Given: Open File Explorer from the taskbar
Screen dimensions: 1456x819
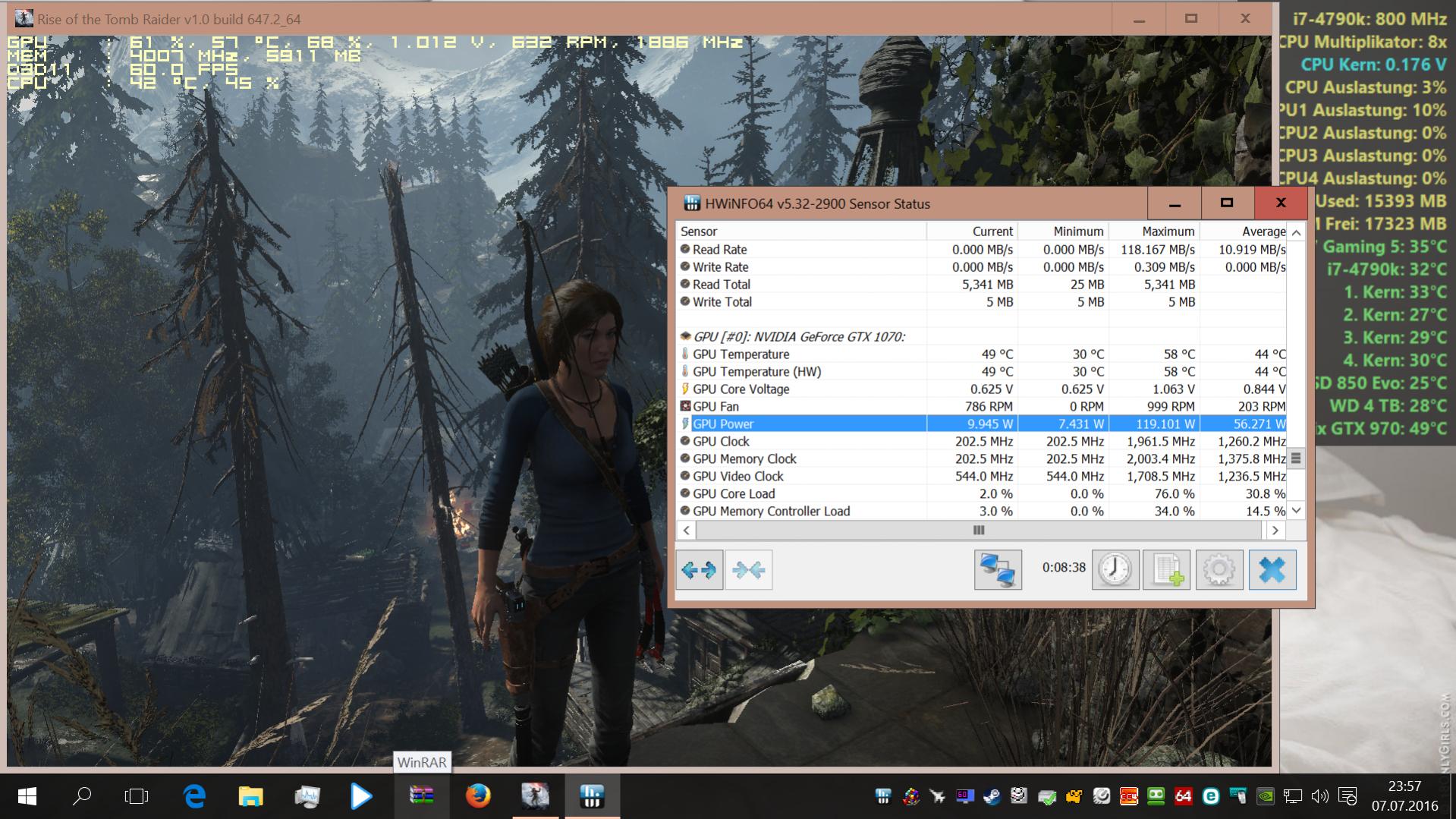Looking at the screenshot, I should coord(250,796).
